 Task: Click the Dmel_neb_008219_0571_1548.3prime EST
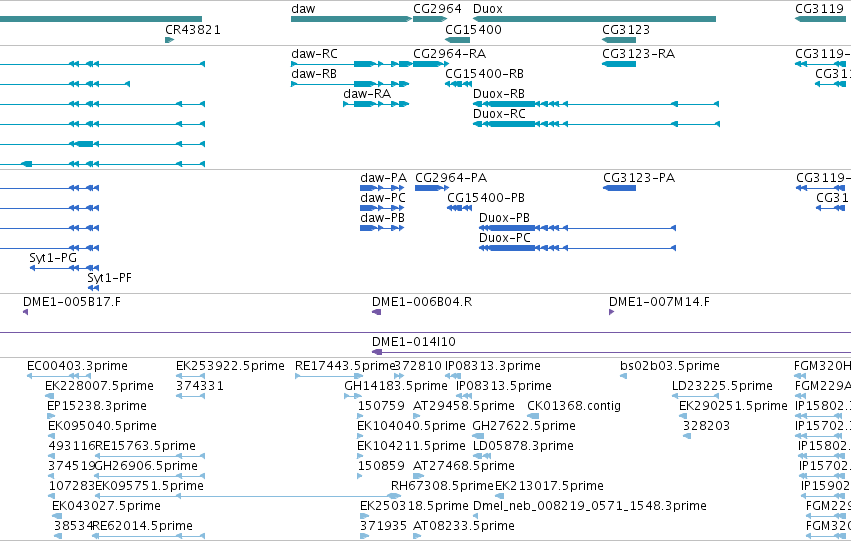point(477,516)
